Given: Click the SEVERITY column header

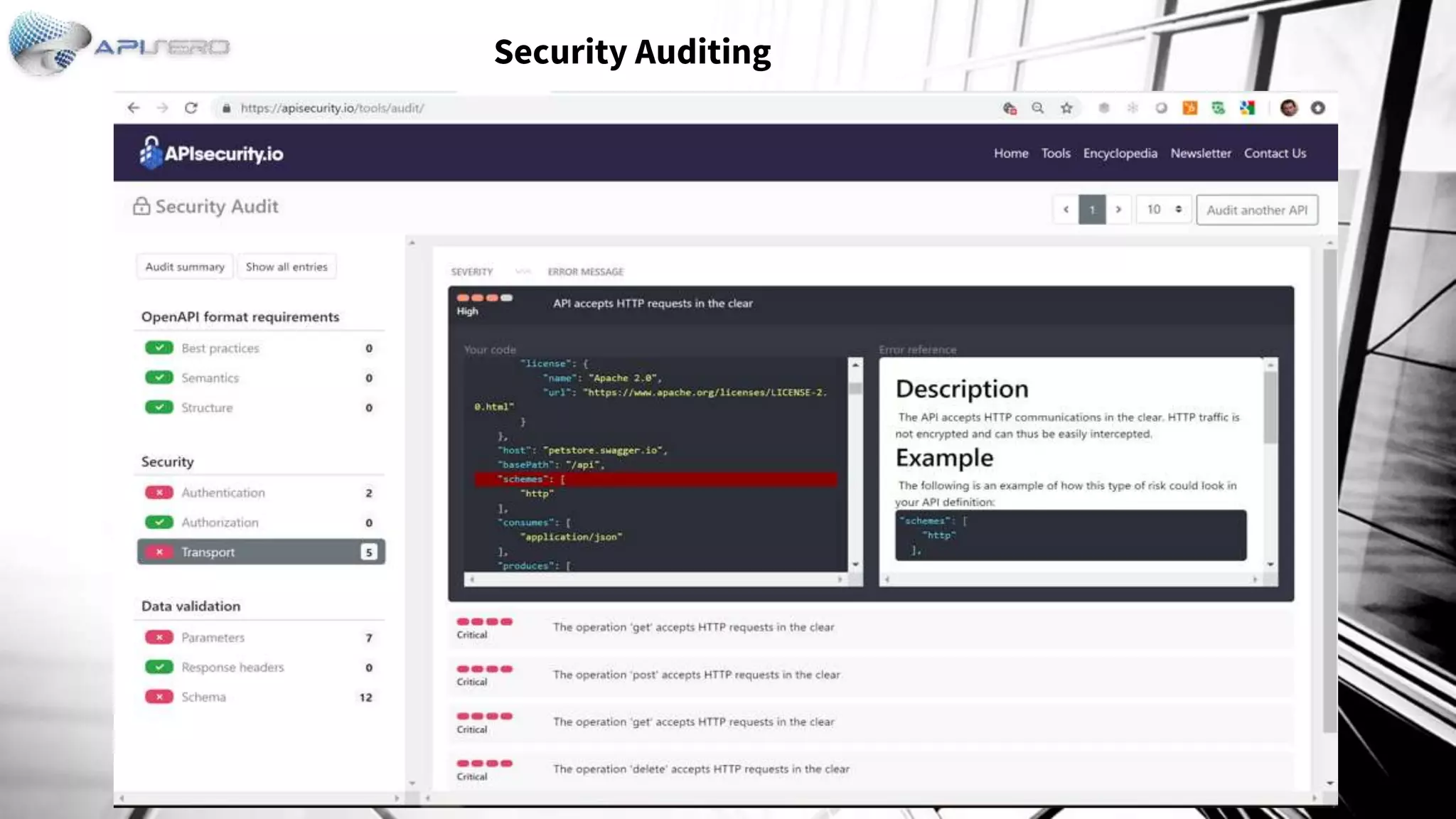Looking at the screenshot, I should (471, 272).
